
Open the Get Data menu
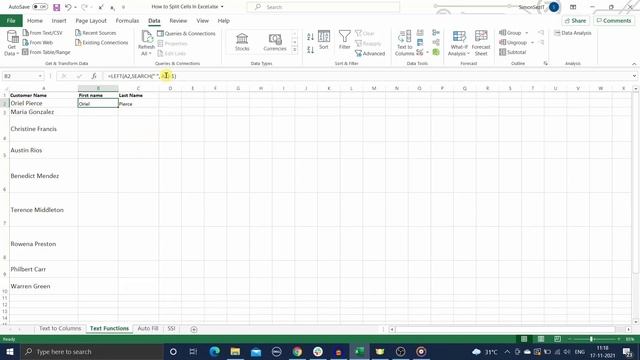coord(11,43)
